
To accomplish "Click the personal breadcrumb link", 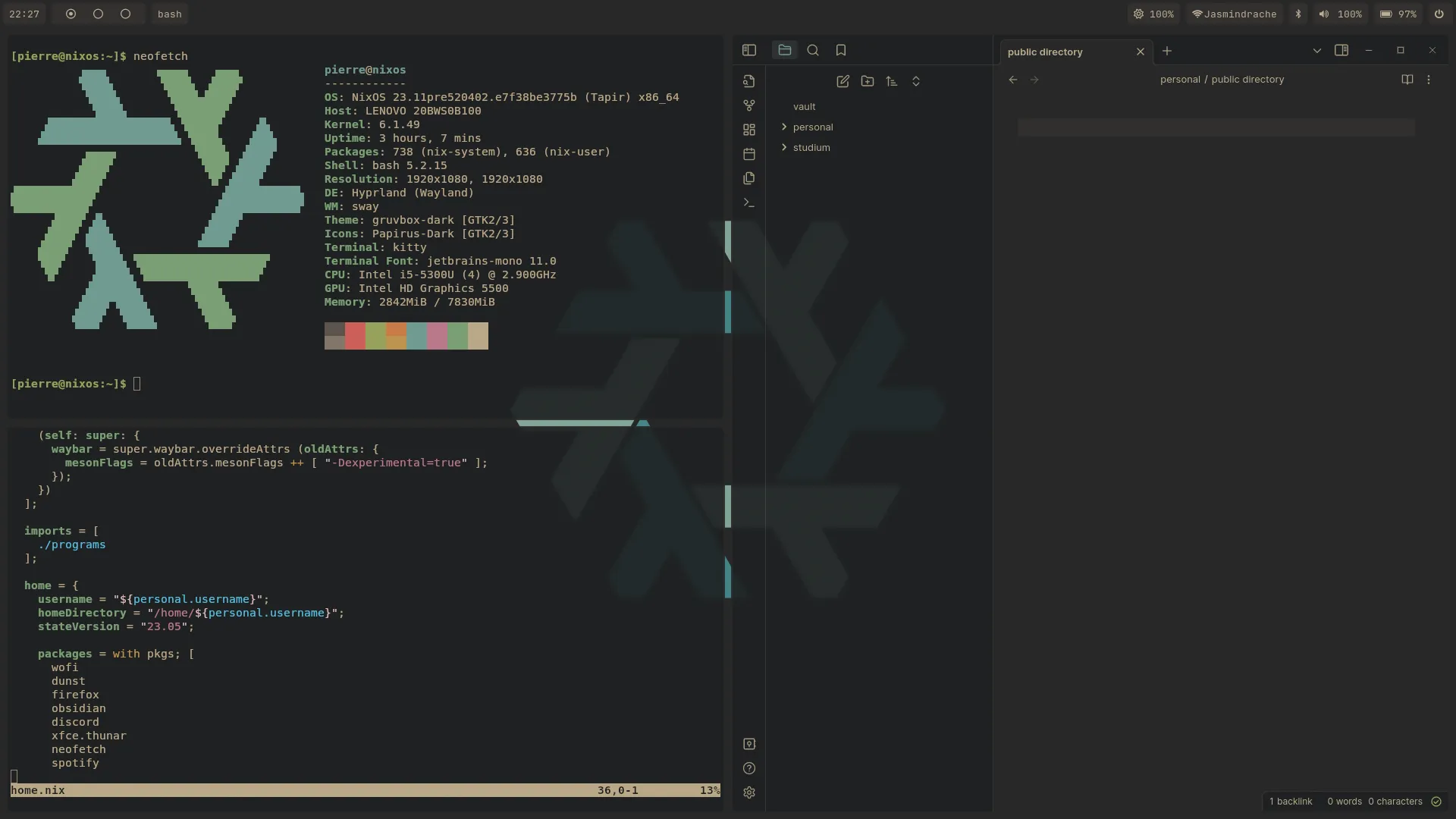I will [1181, 79].
